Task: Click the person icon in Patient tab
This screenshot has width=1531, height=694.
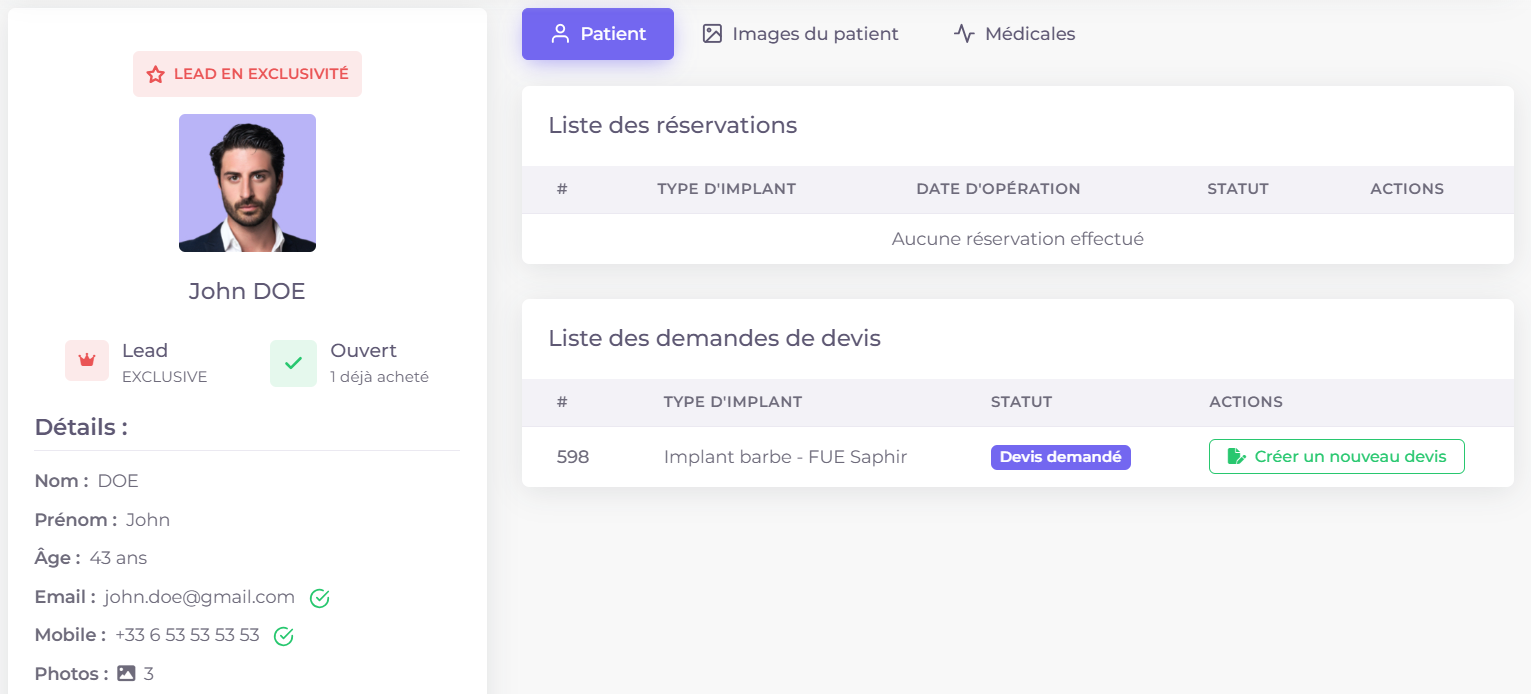Action: coord(560,34)
